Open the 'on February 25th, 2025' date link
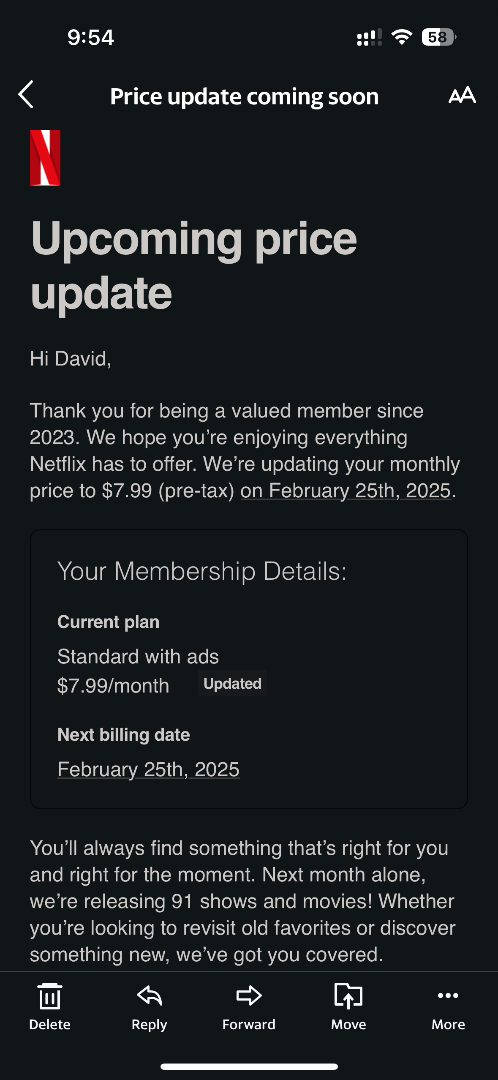 pos(346,491)
